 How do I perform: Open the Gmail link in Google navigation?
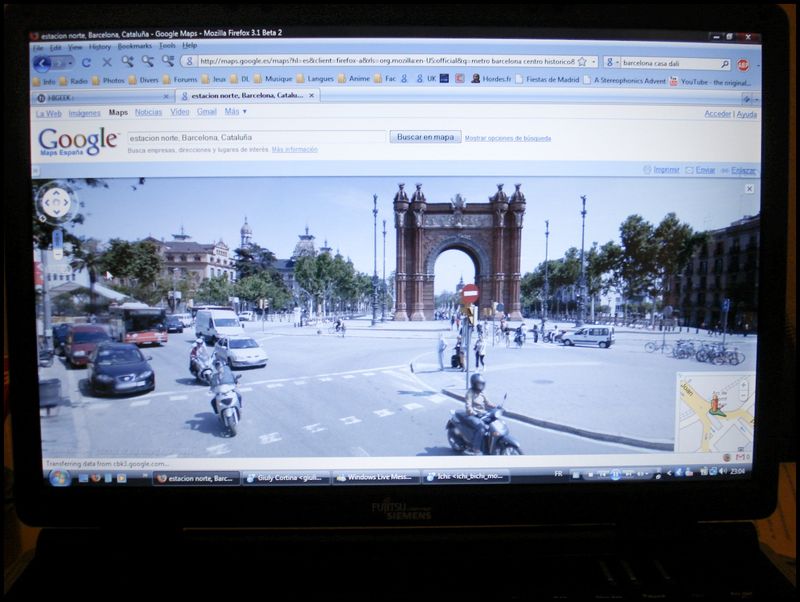click(x=207, y=112)
